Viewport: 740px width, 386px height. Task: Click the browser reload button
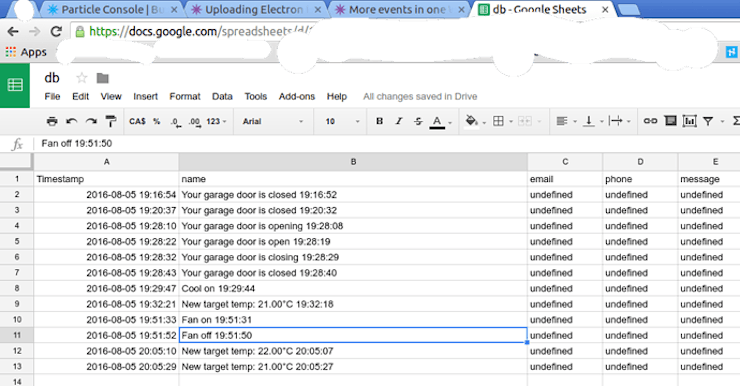pos(56,32)
